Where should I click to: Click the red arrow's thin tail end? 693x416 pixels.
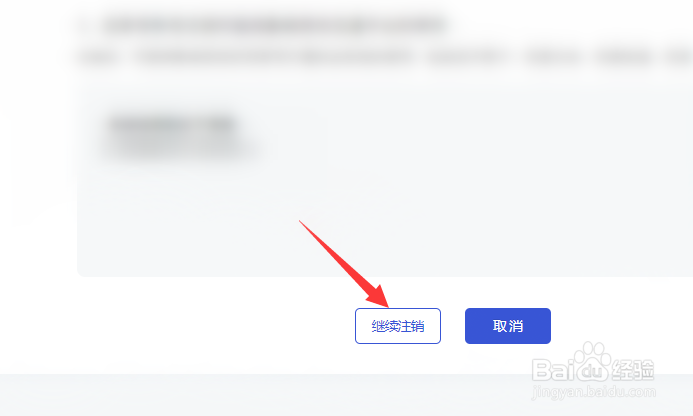click(301, 222)
